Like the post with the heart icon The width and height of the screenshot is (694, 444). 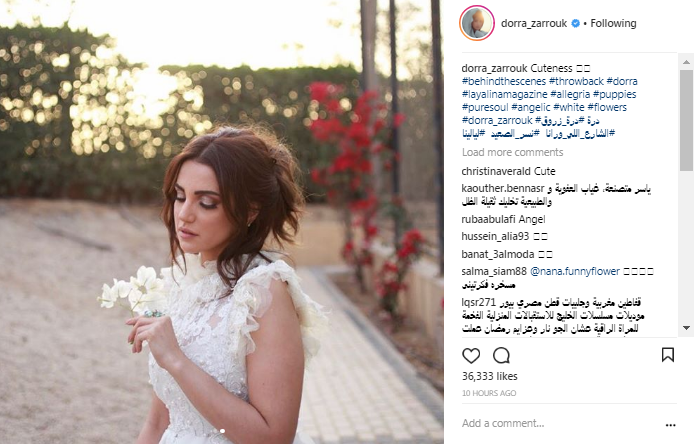(471, 355)
